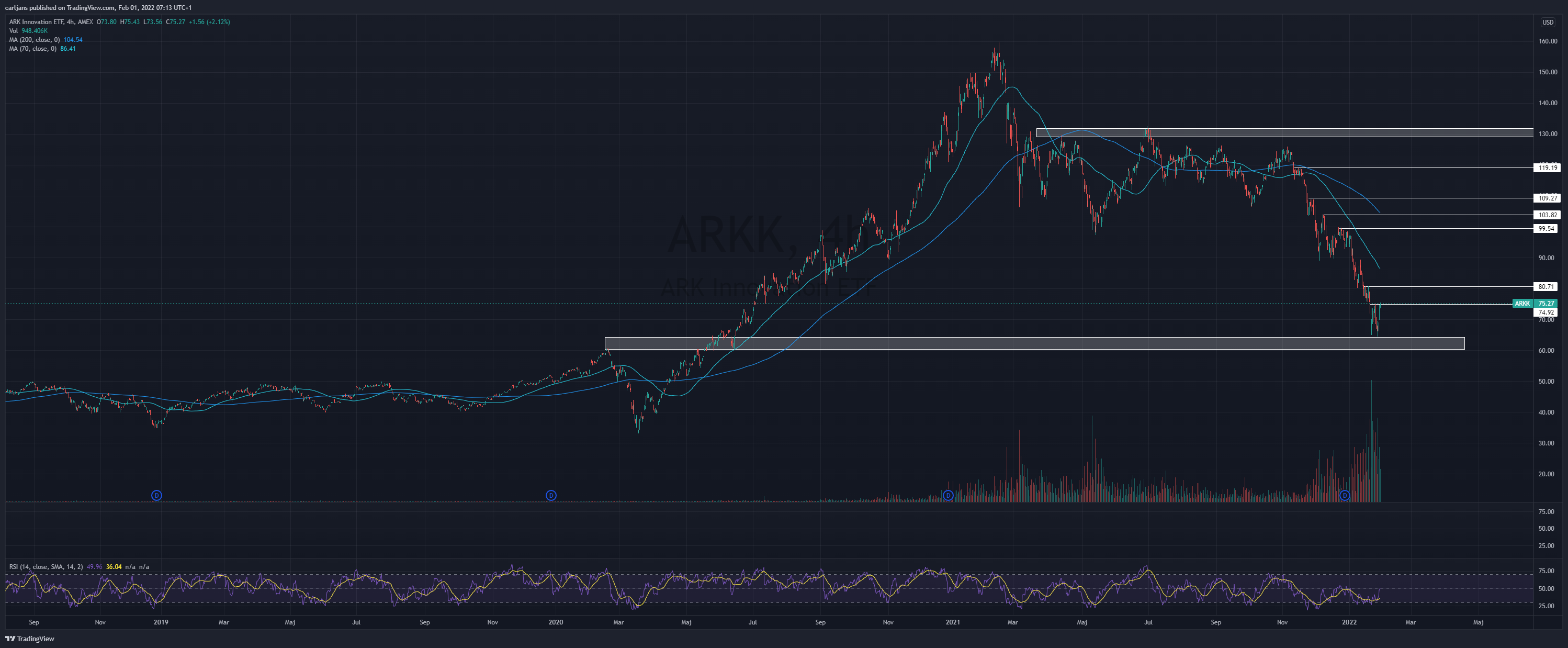
Task: Open the USD currency selector
Action: click(x=1547, y=22)
